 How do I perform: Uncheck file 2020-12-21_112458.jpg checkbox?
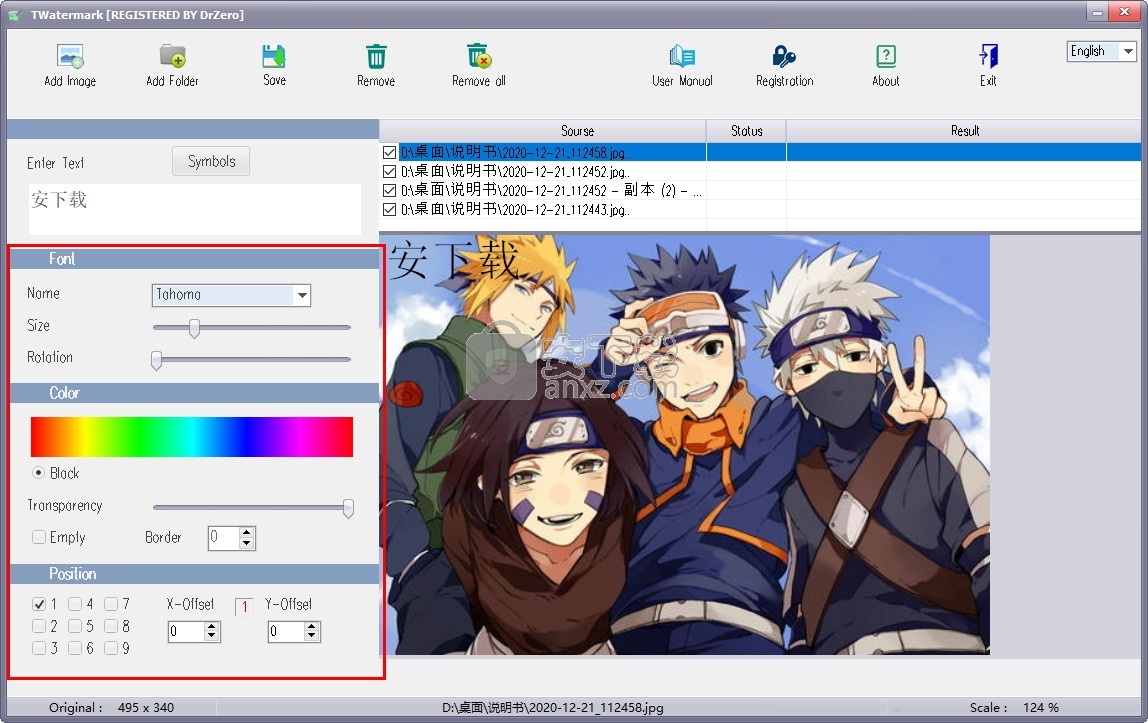pyautogui.click(x=390, y=152)
